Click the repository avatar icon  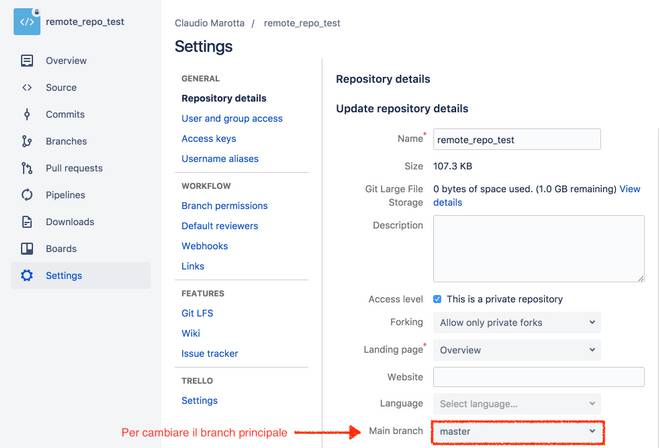26,21
